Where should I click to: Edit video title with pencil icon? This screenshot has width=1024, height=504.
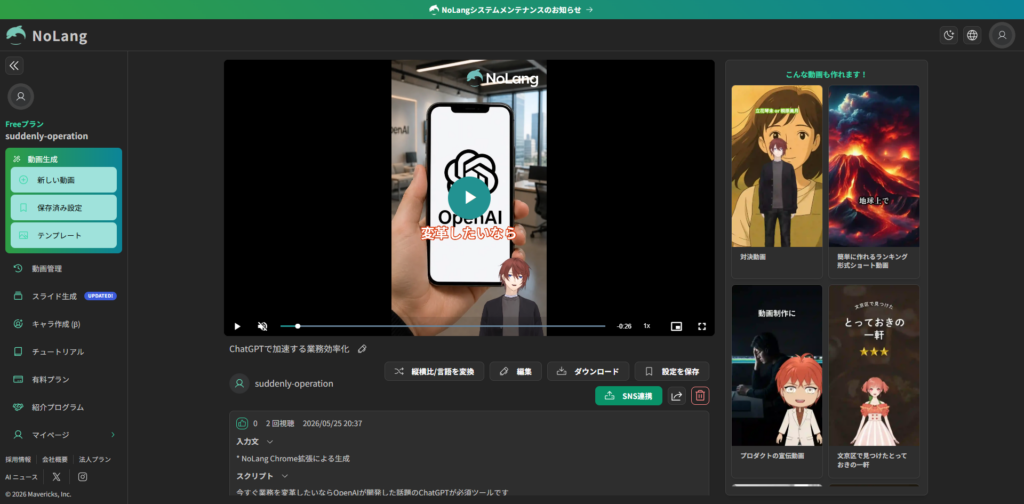point(362,349)
